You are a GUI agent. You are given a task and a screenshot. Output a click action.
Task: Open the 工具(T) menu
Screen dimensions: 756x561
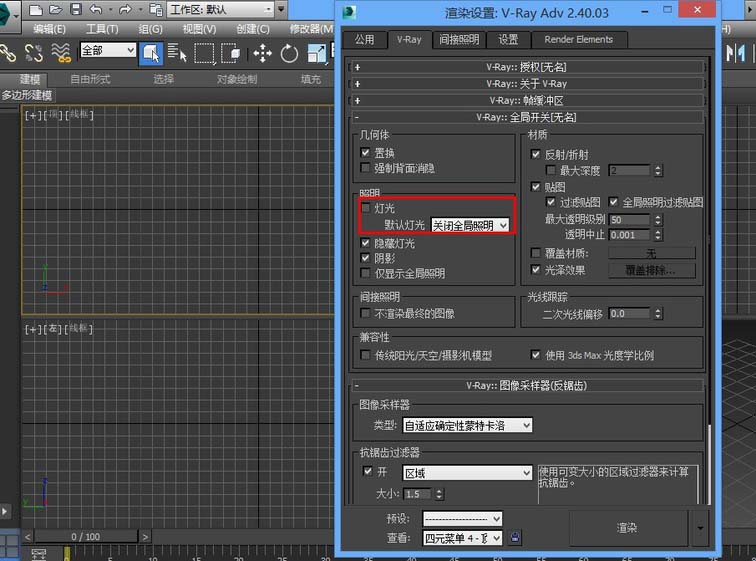102,29
